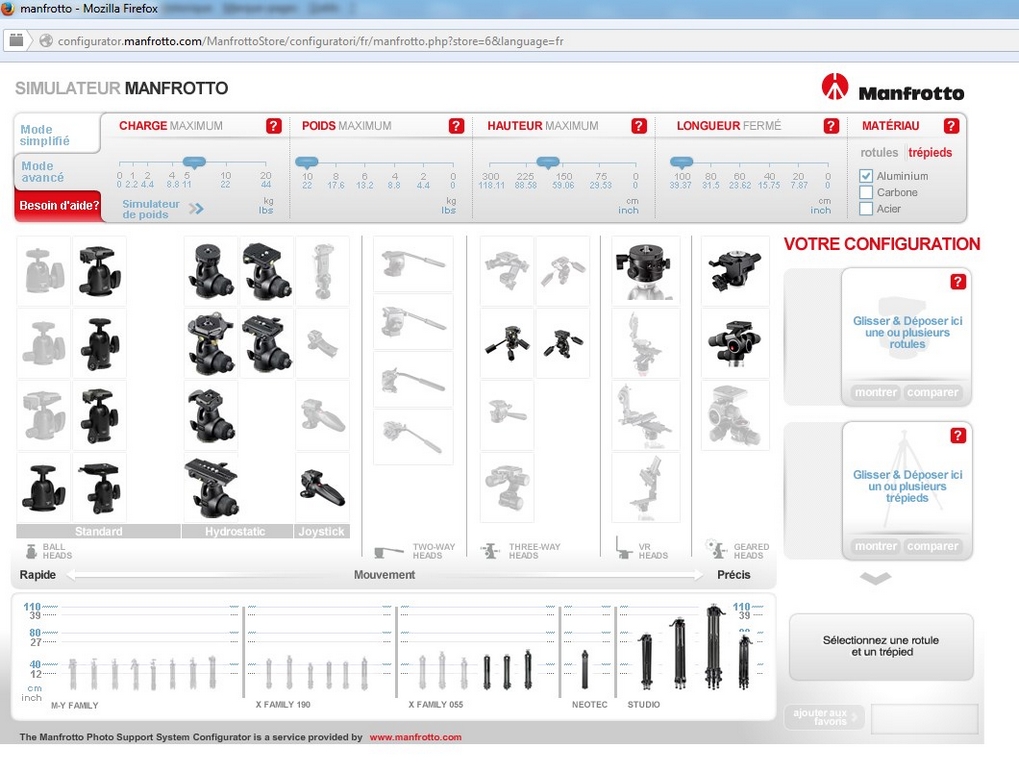Select the greyed bottom VR head thumbnail
This screenshot has width=1019, height=773.
[x=645, y=488]
